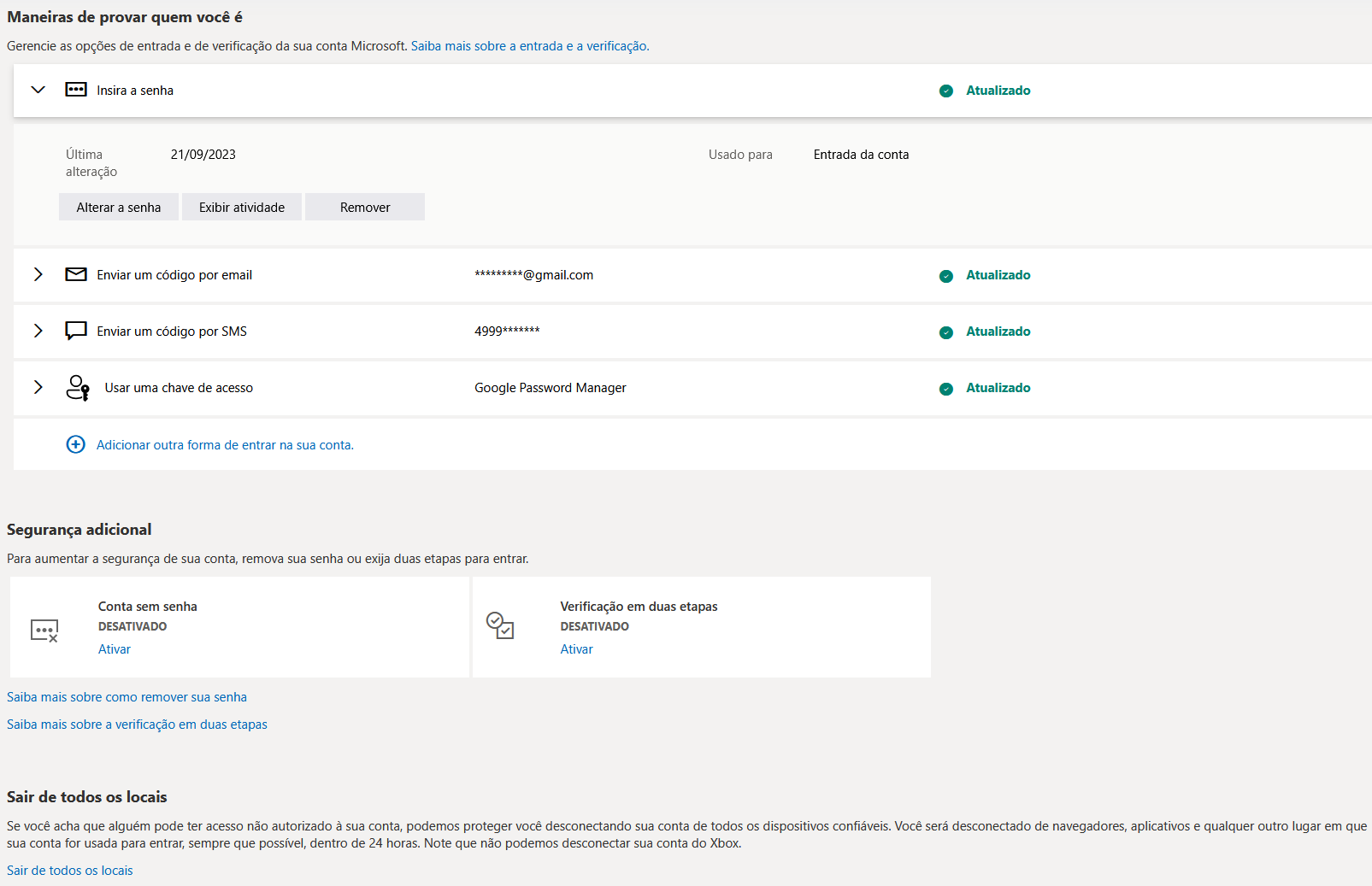This screenshot has width=1372, height=886.
Task: Click the crossed-out password icon for 'Conta sem senha'
Action: click(45, 631)
